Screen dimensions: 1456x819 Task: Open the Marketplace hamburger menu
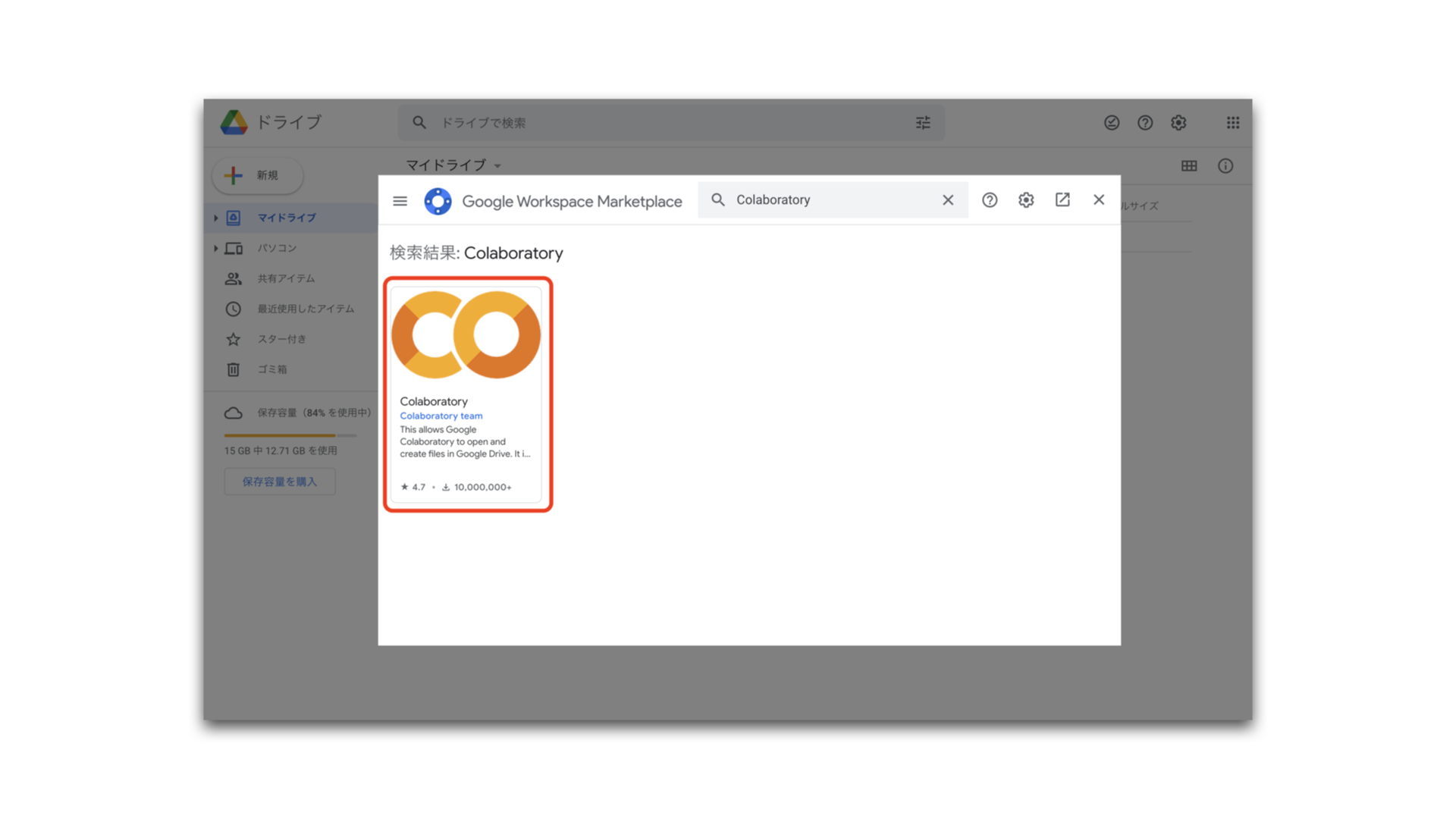pos(400,201)
